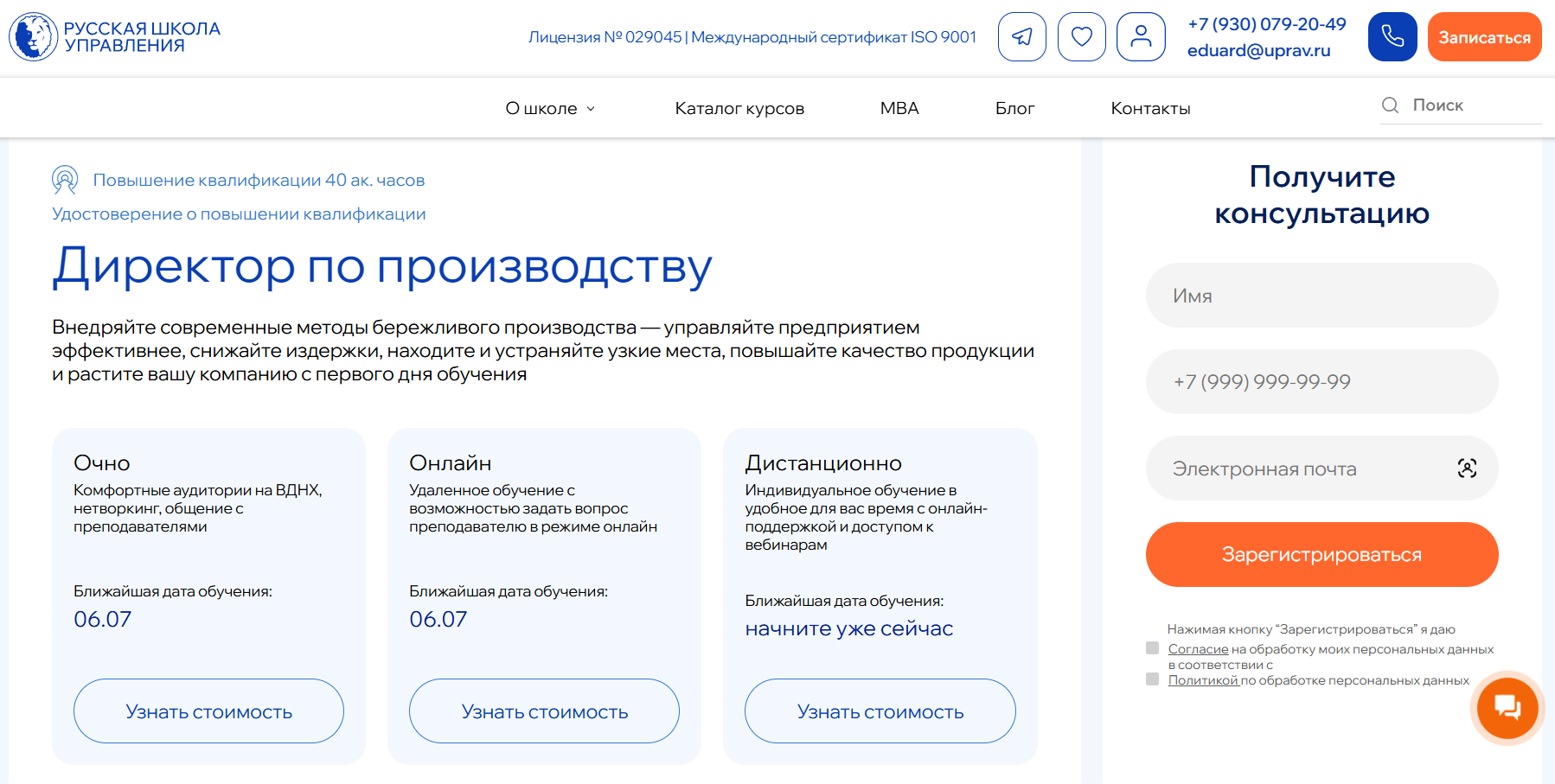The width and height of the screenshot is (1555, 784).
Task: Open the Согласие link in the consent text
Action: pyautogui.click(x=1198, y=649)
